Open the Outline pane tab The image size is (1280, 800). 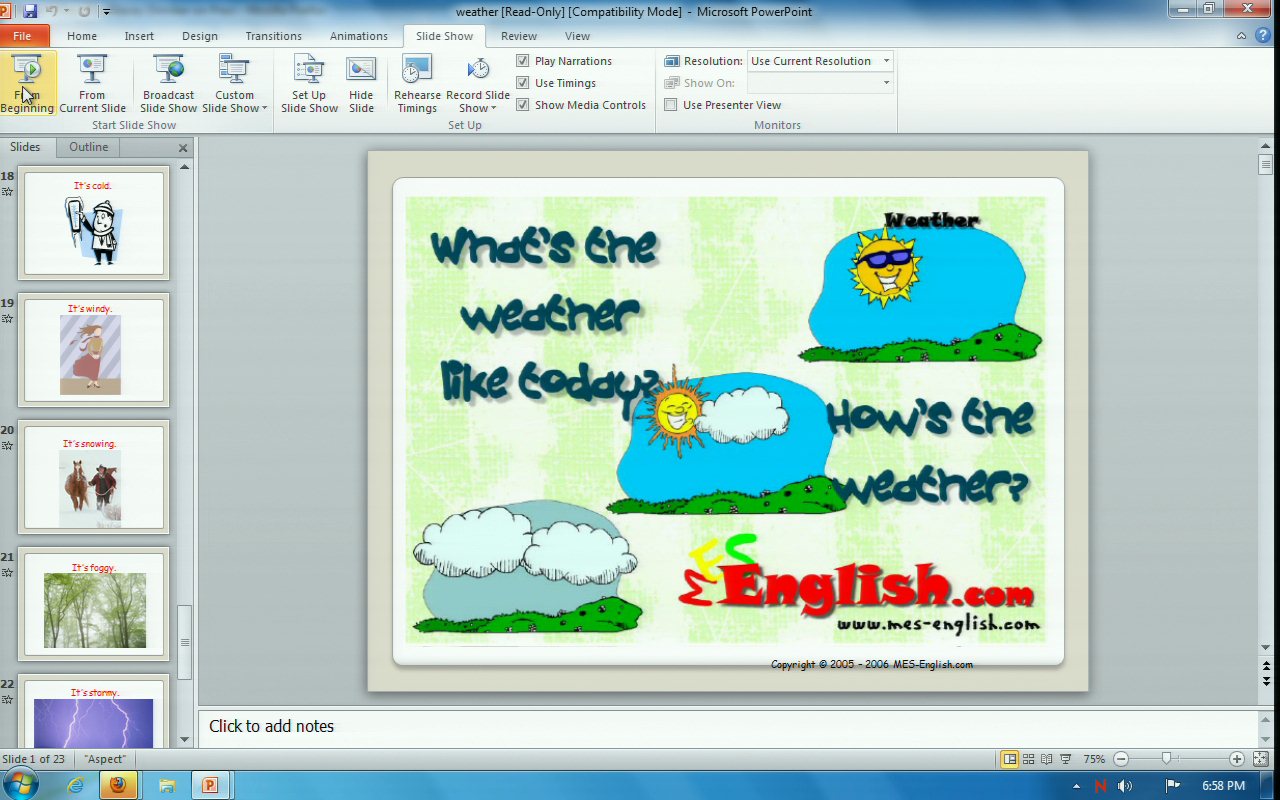click(x=88, y=147)
